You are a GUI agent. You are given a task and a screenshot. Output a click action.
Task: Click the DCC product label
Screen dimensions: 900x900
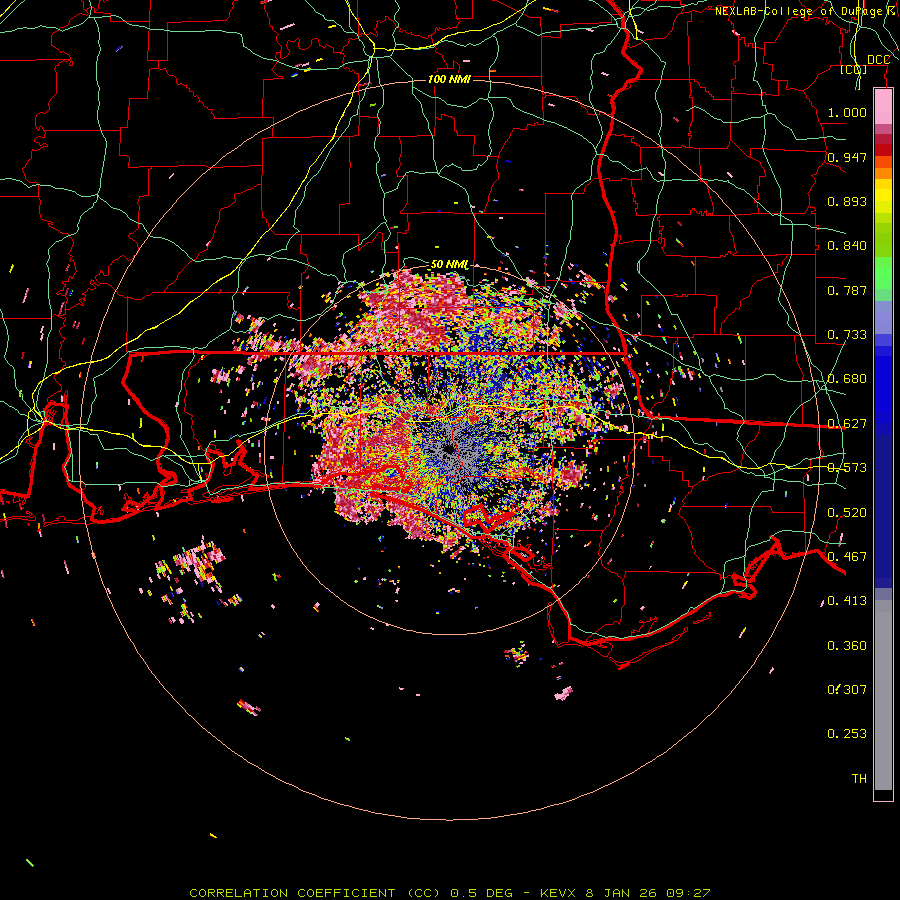pyautogui.click(x=878, y=60)
